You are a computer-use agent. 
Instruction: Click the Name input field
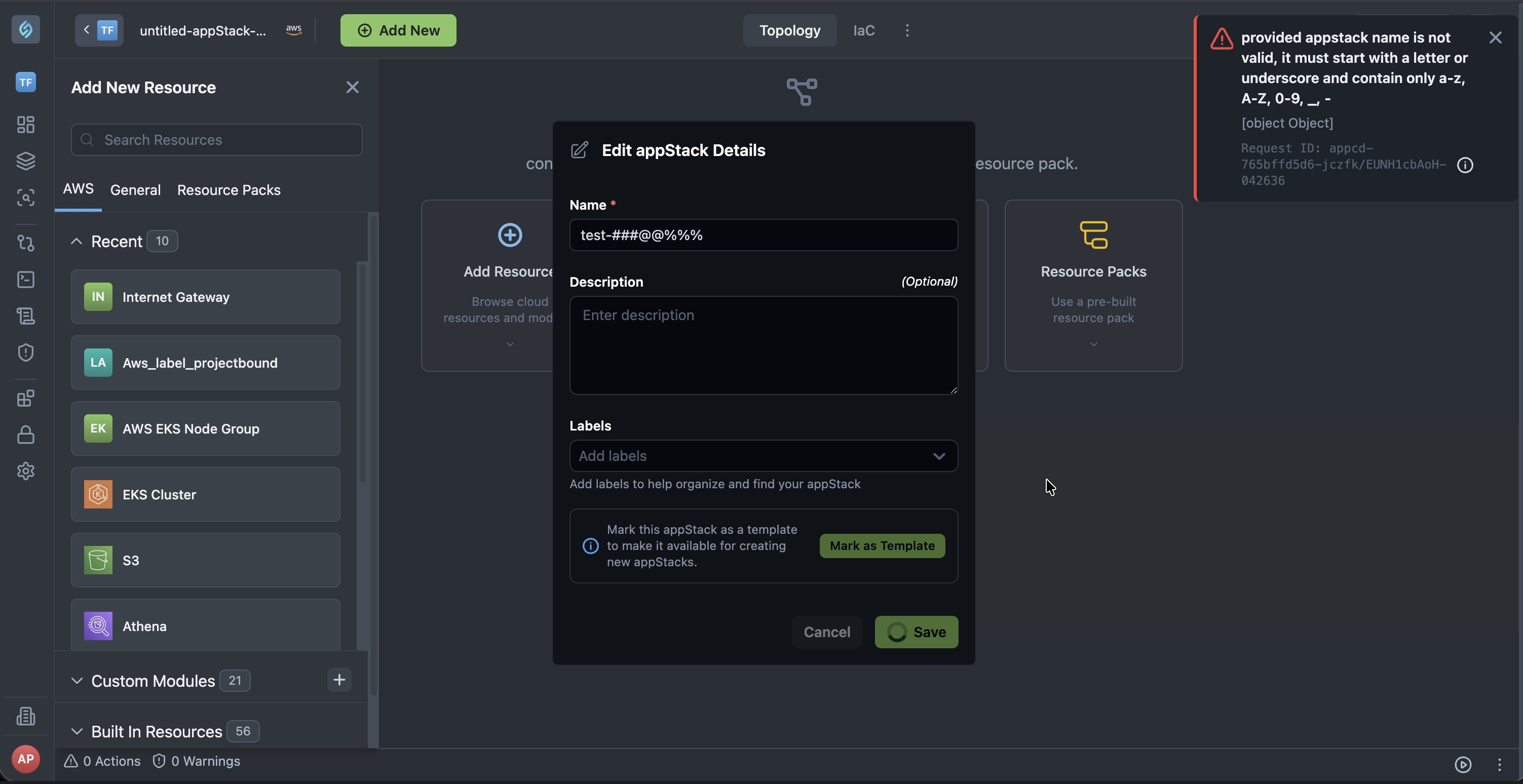(764, 235)
